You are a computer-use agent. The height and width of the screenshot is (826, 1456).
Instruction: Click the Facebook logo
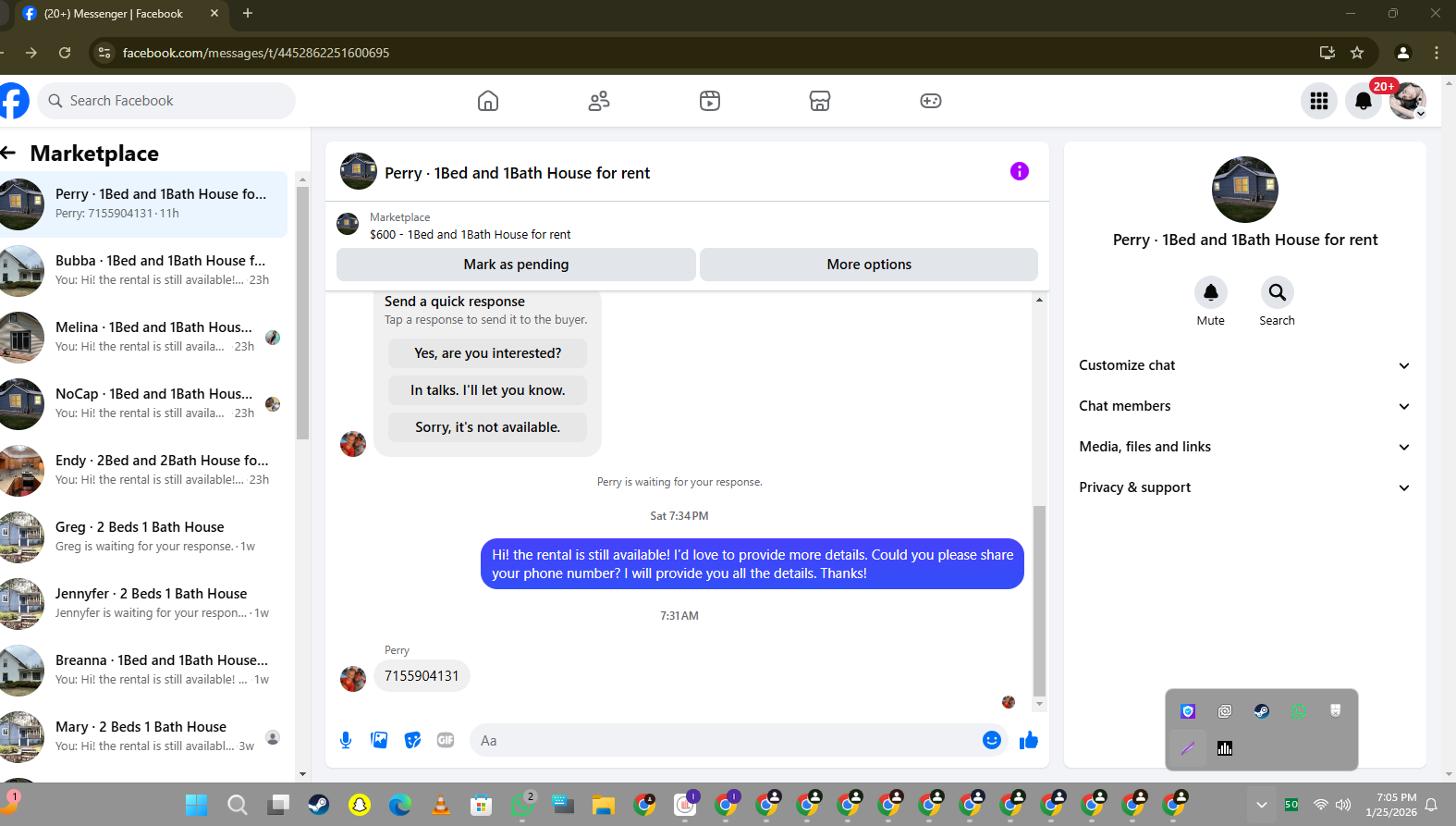tap(13, 101)
